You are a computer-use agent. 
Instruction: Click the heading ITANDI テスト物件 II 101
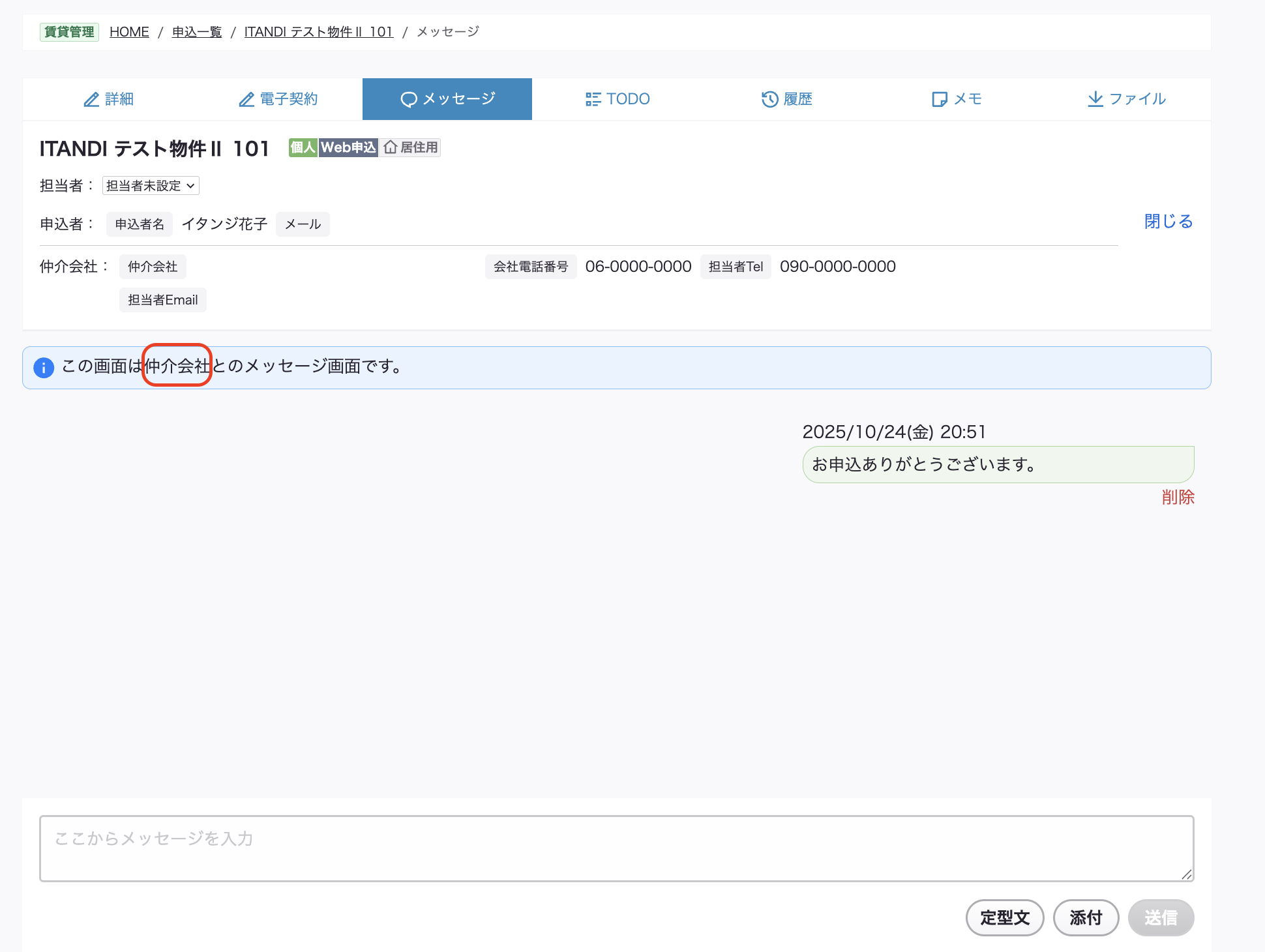[154, 149]
